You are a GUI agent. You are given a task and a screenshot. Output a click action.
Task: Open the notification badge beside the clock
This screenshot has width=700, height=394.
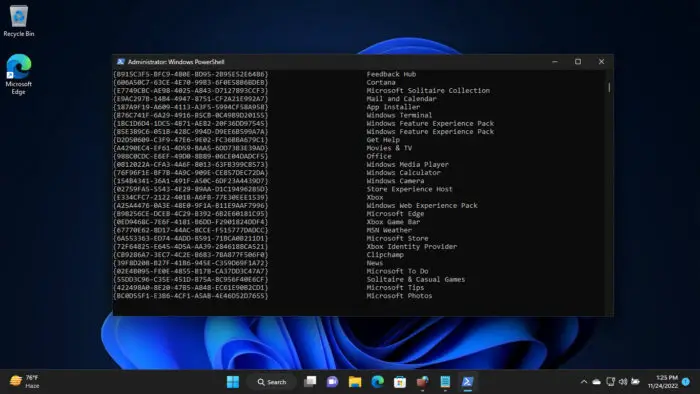(686, 382)
